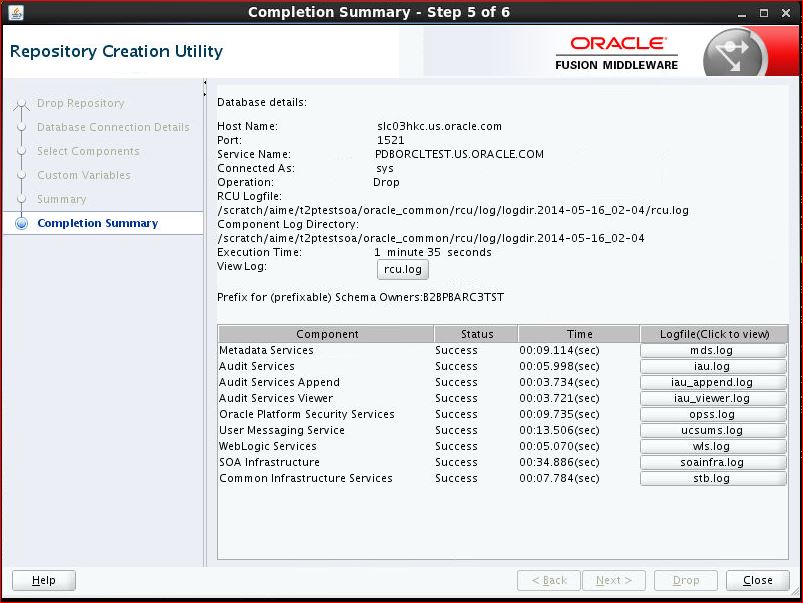The image size is (803, 603).
Task: Select the Metadata Services row
Action: click(503, 350)
